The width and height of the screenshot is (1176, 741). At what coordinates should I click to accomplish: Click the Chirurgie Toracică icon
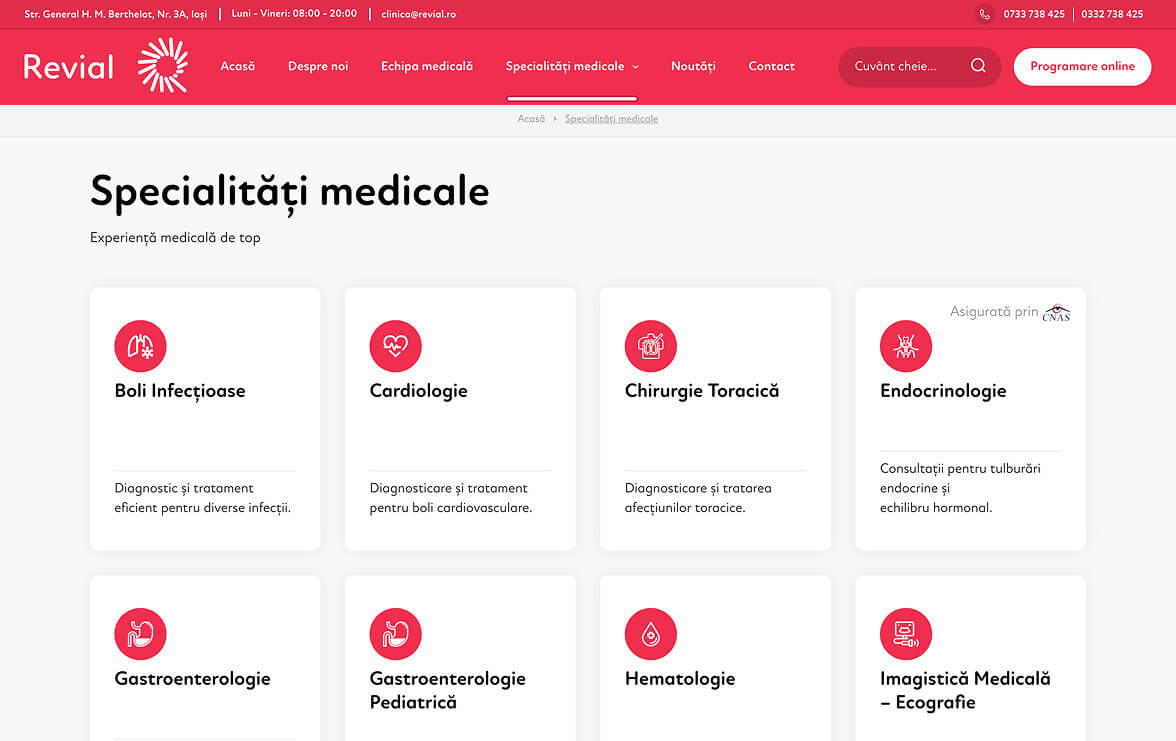pyautogui.click(x=650, y=346)
